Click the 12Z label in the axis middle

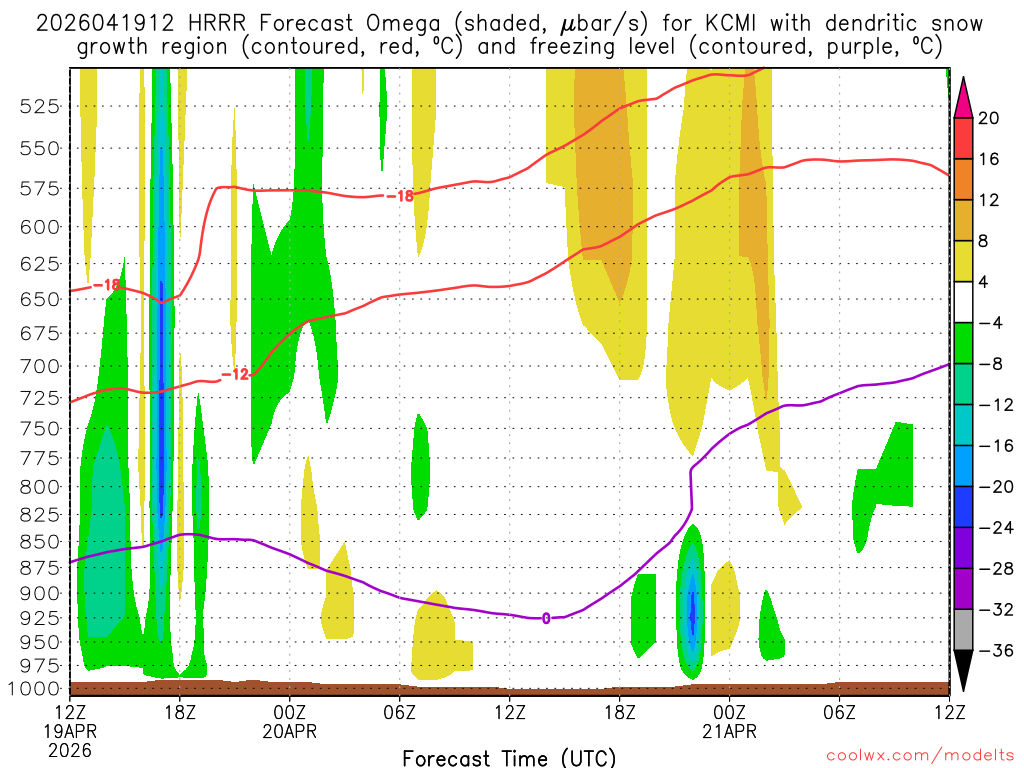pyautogui.click(x=510, y=712)
